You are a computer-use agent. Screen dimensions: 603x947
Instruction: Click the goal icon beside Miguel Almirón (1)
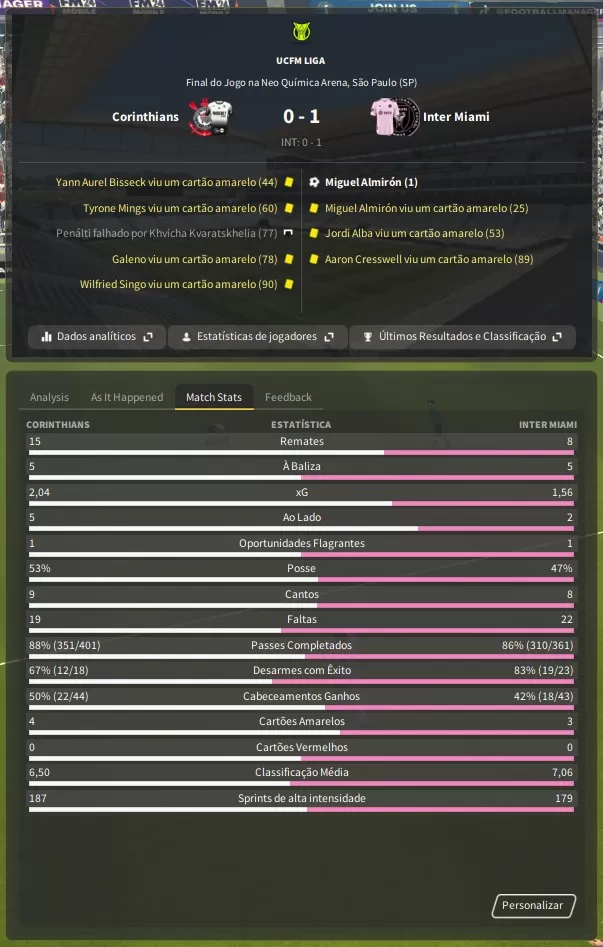[314, 182]
